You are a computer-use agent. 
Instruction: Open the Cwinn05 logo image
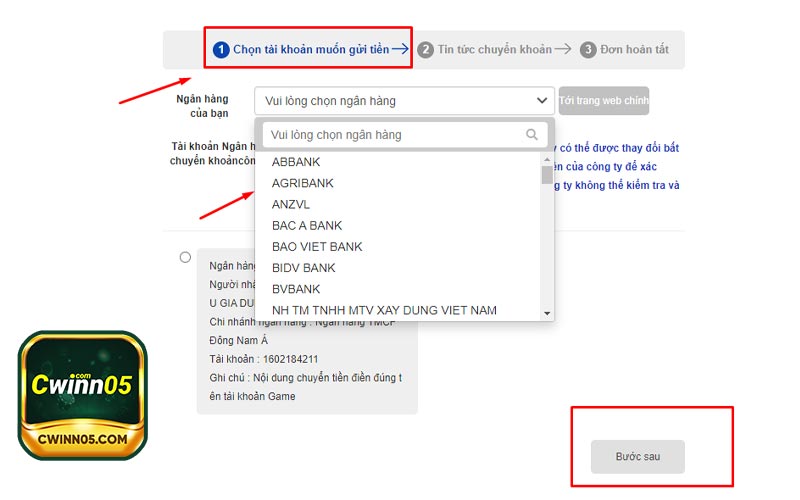coord(83,395)
